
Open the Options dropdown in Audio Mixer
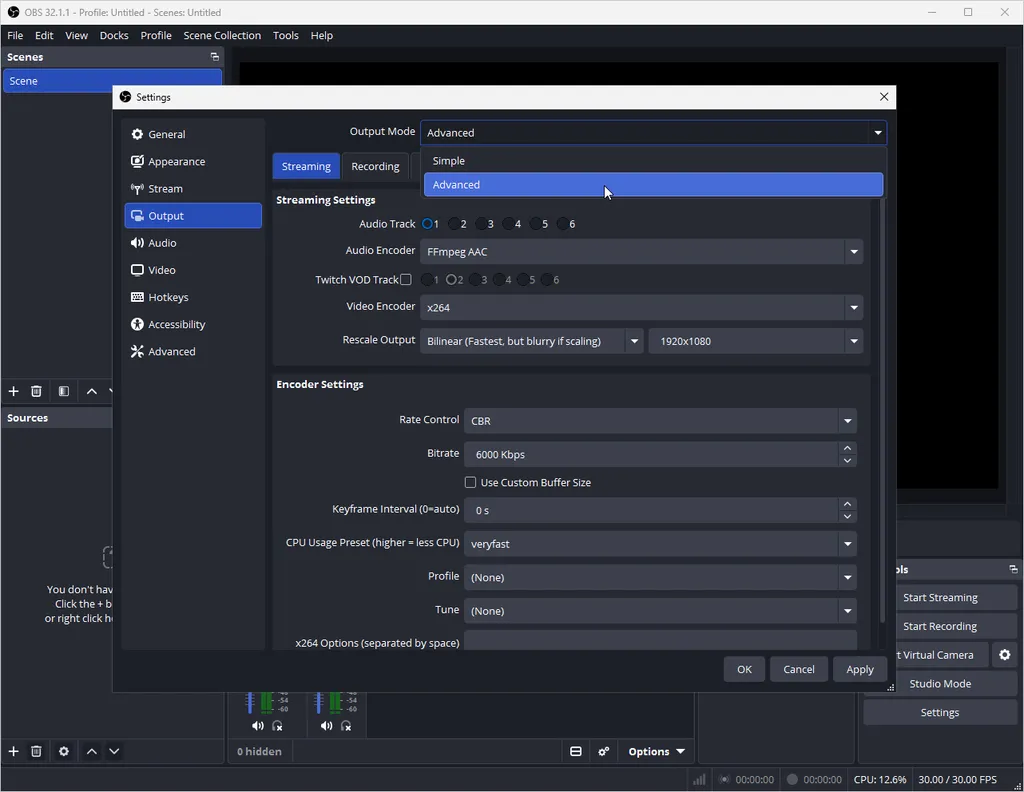click(x=655, y=751)
